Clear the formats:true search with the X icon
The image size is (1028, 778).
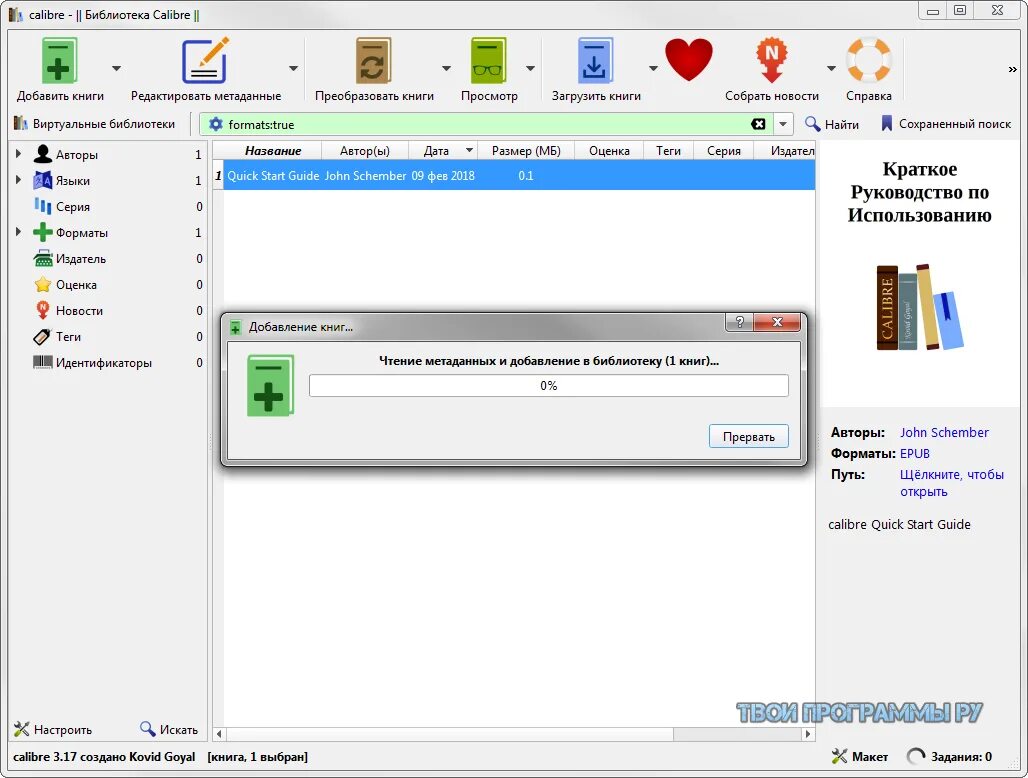(x=758, y=124)
